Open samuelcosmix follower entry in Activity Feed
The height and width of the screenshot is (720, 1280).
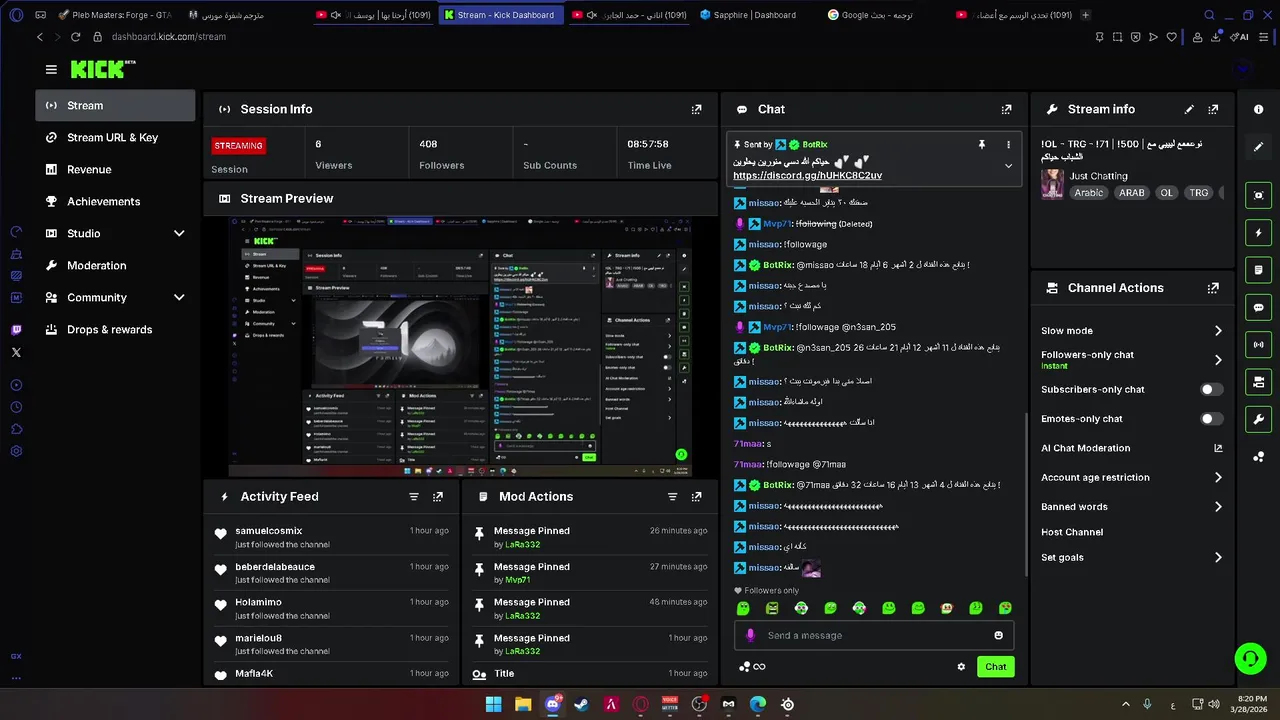330,538
